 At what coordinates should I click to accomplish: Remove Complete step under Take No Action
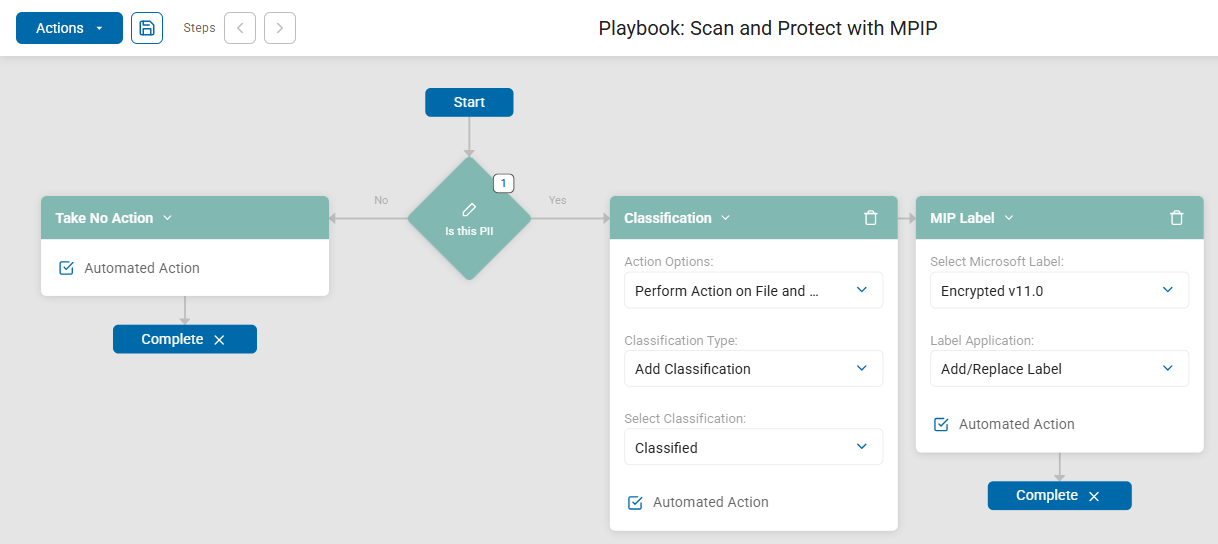pyautogui.click(x=220, y=340)
